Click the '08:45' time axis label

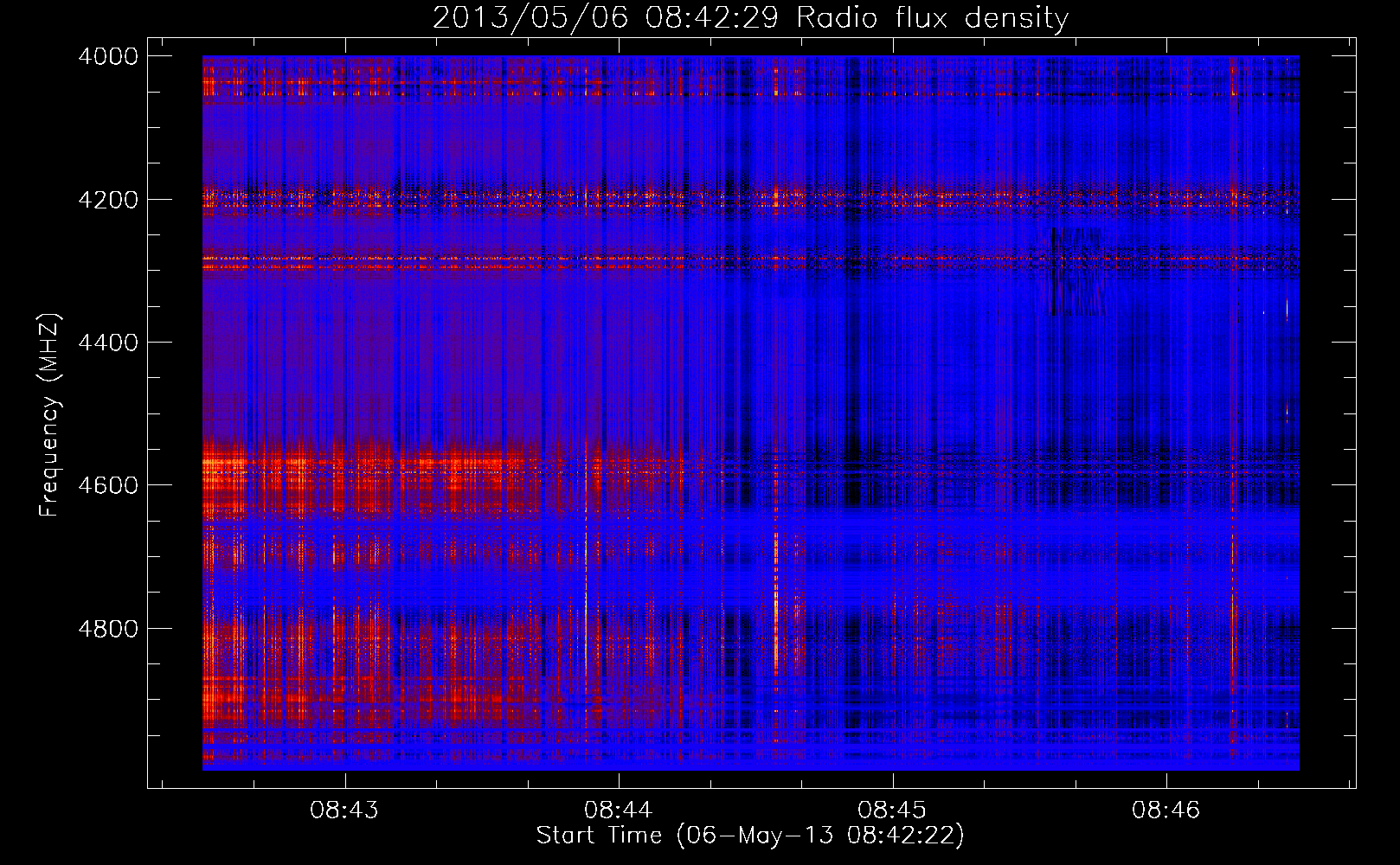pyautogui.click(x=892, y=811)
